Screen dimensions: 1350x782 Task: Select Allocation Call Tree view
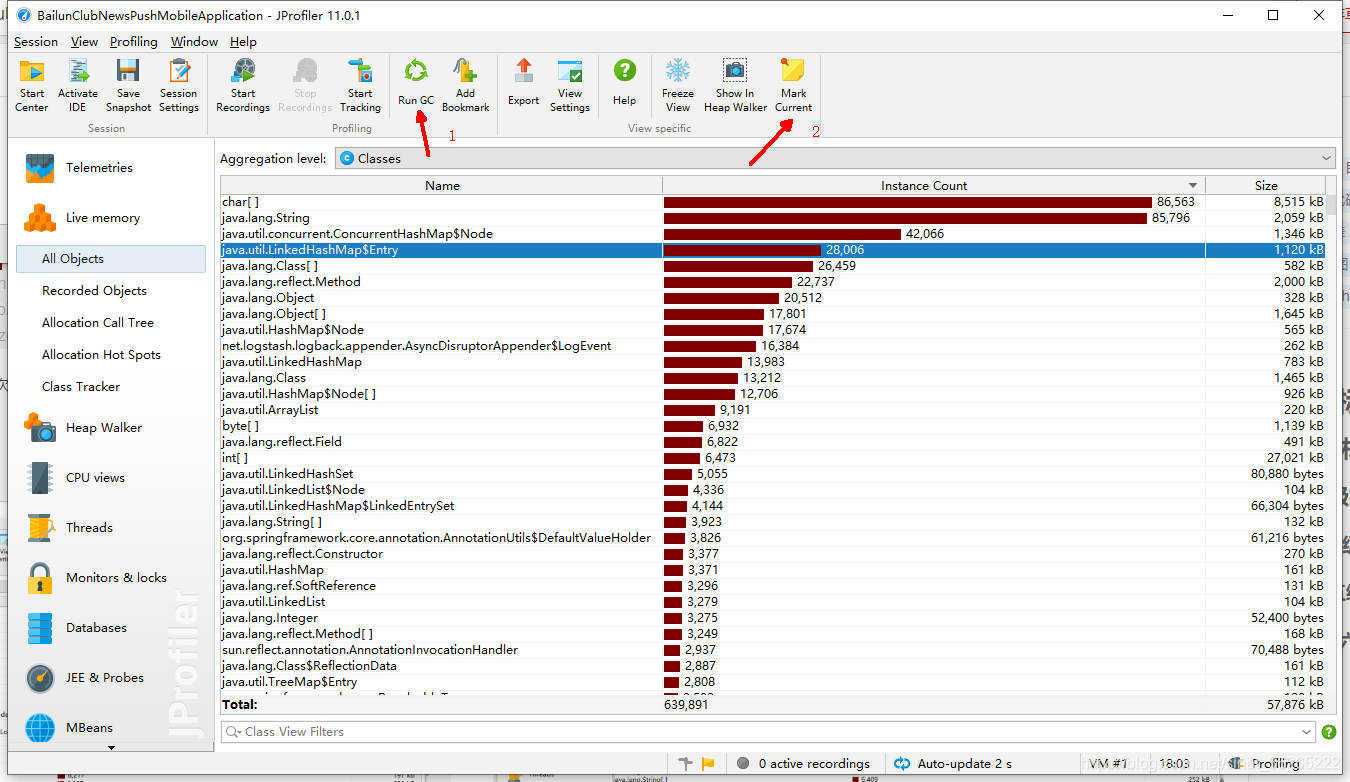(x=98, y=323)
